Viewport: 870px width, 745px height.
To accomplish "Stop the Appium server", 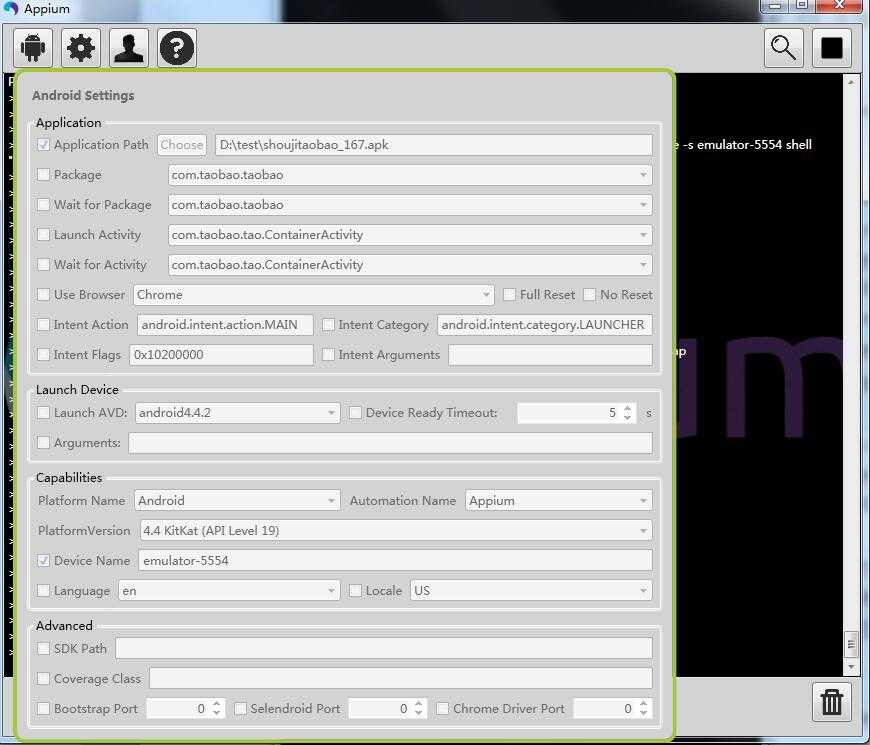I will (x=832, y=48).
